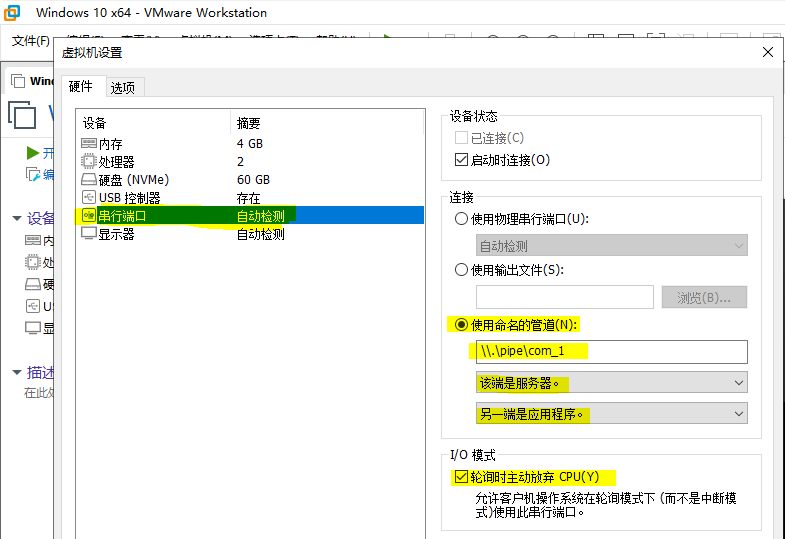
Task: Click the 4 GB memory summary value
Action: click(x=250, y=144)
